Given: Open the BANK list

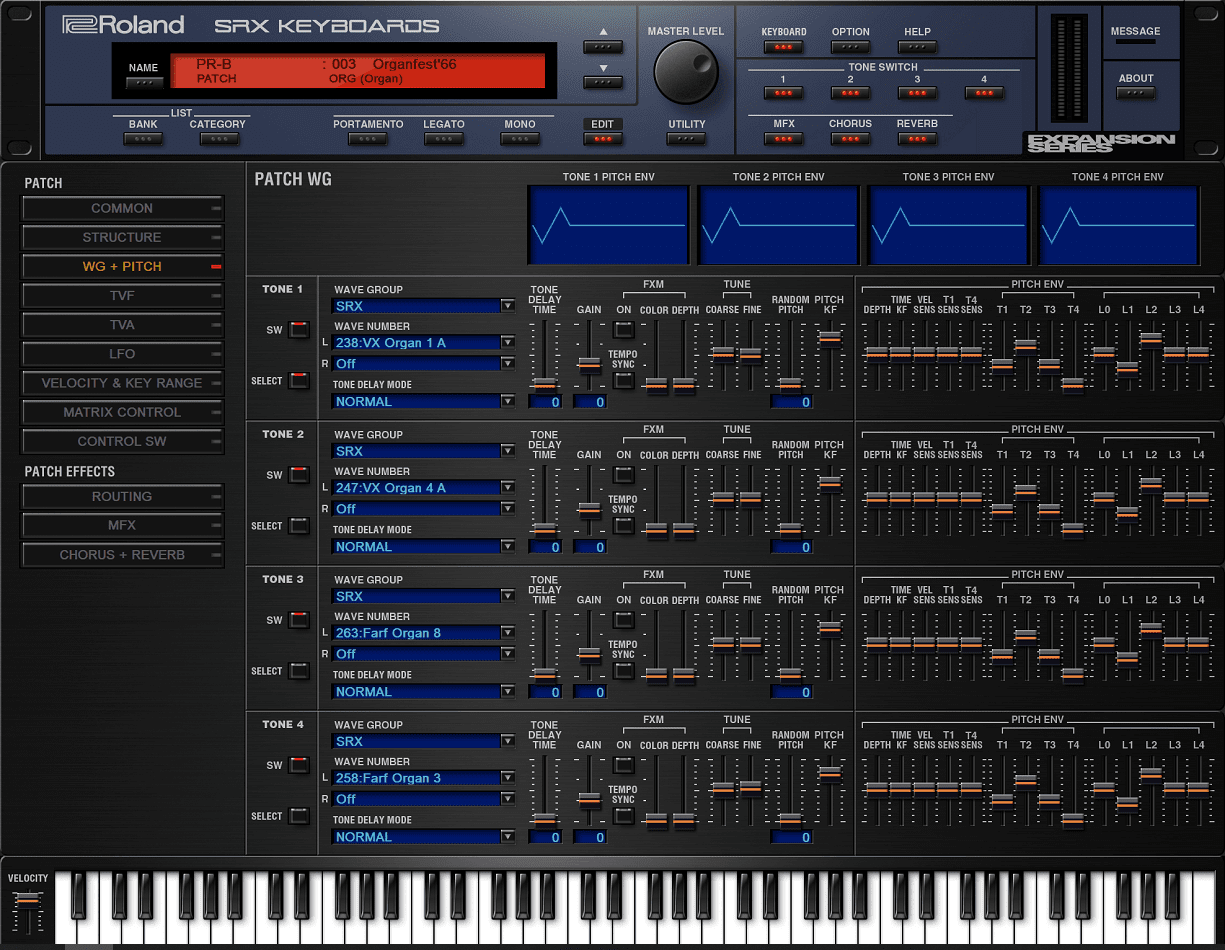Looking at the screenshot, I should [143, 139].
